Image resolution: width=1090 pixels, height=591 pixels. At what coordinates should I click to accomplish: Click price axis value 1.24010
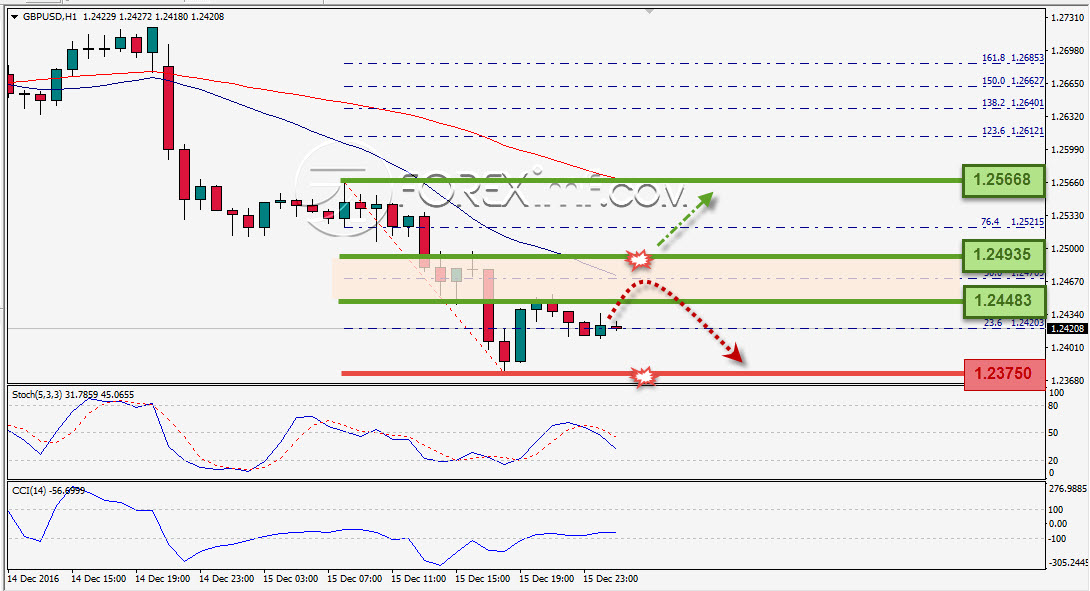[x=1068, y=348]
